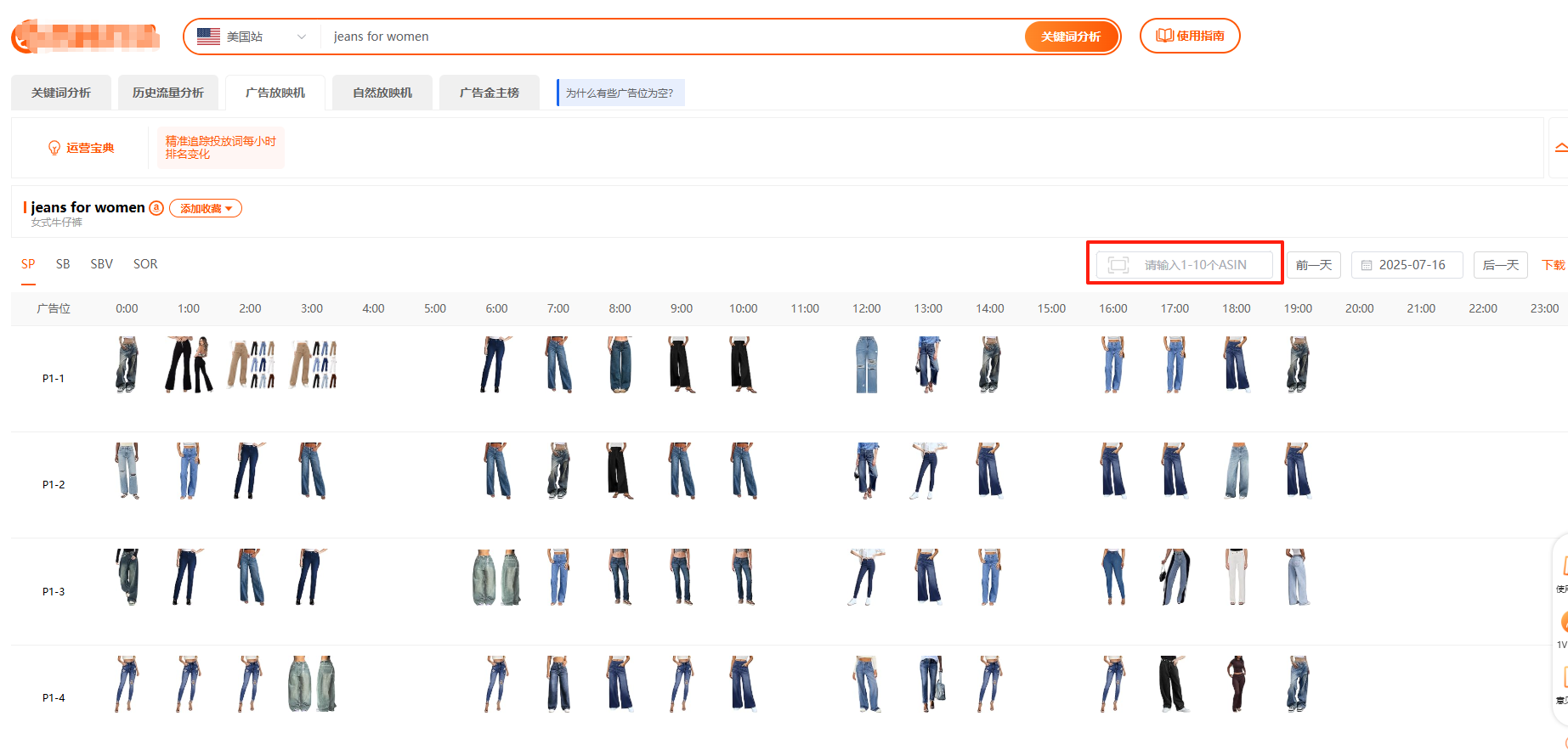Click the keyword search field with 'jeans for women'
Screen dimensions: 1568x750
click(x=671, y=37)
